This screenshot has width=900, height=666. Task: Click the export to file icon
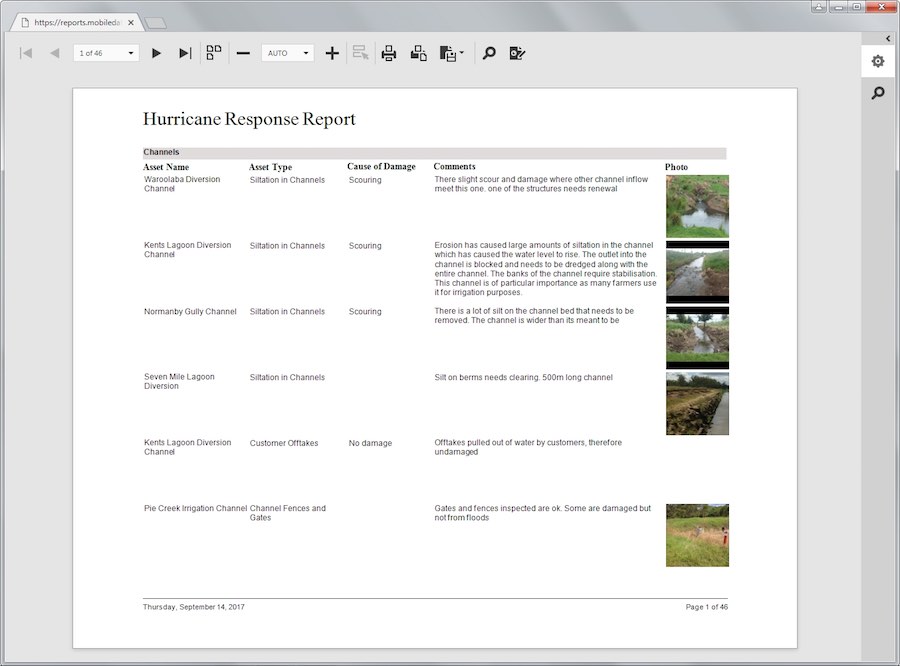[x=448, y=53]
